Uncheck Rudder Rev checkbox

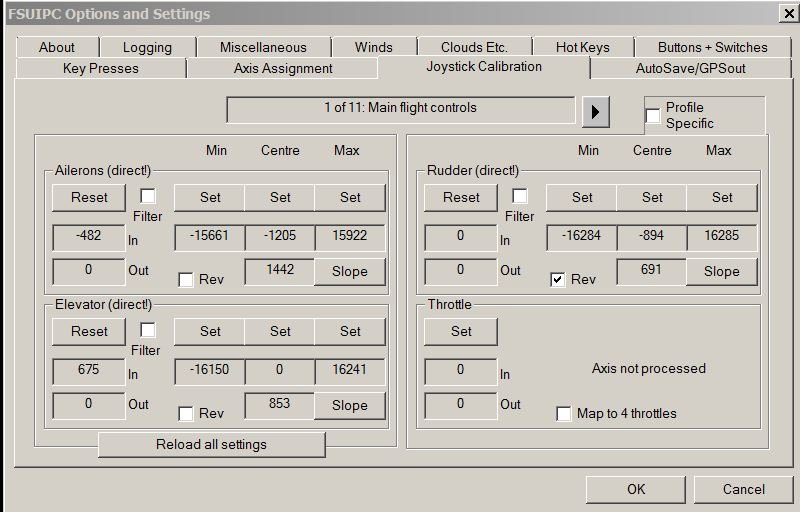pyautogui.click(x=558, y=279)
